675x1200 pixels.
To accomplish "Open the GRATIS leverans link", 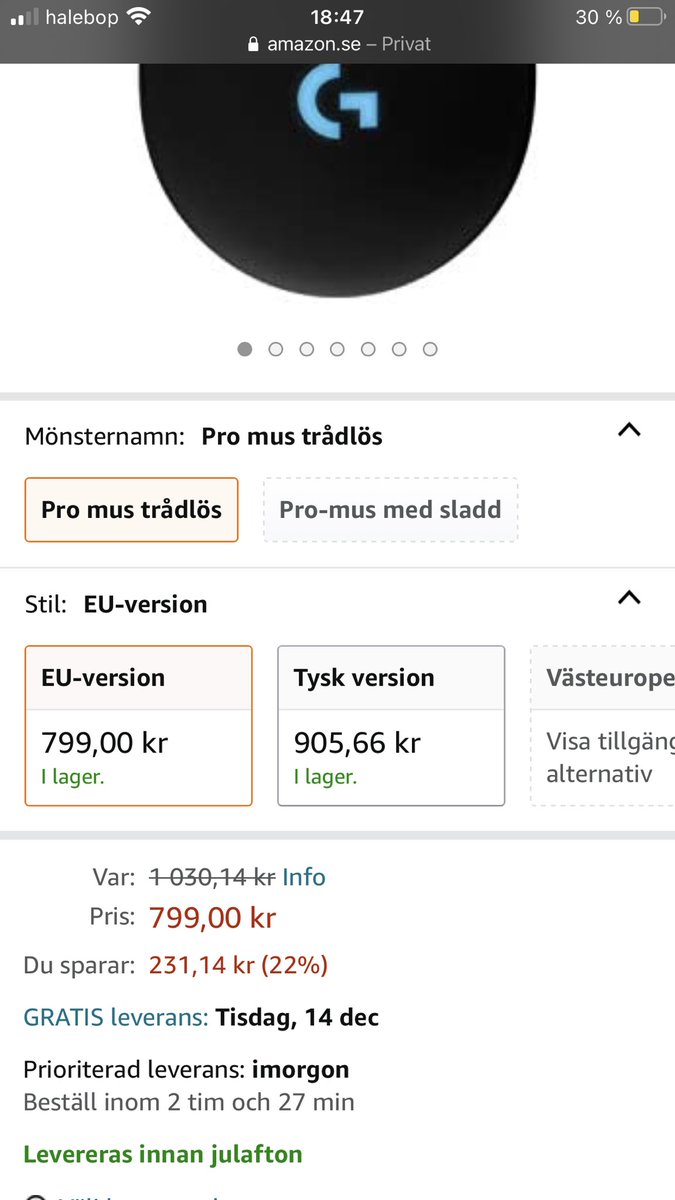I will [x=116, y=1018].
